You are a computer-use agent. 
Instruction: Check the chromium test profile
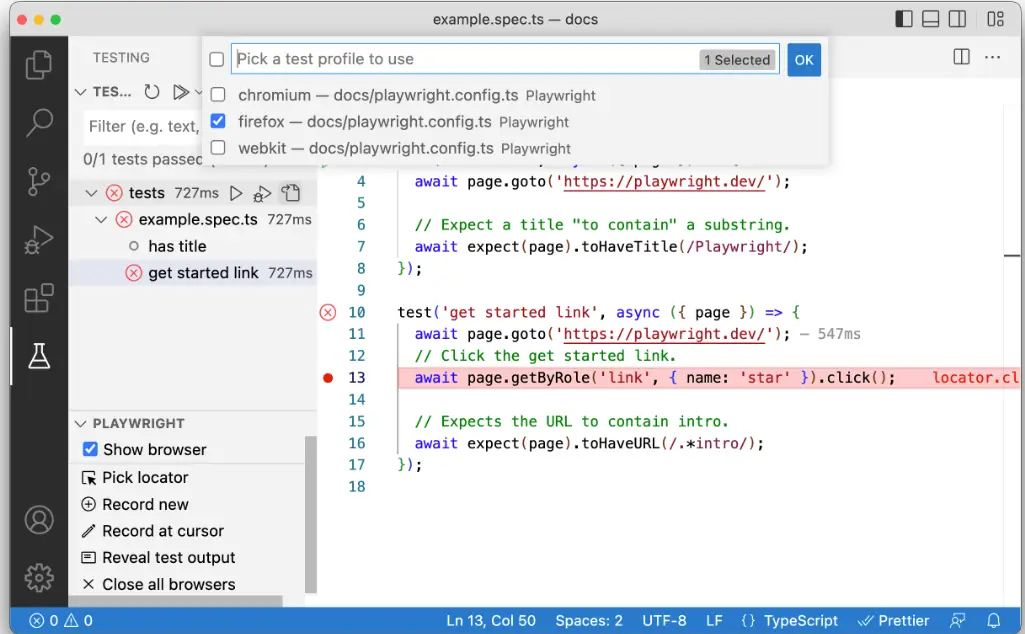point(218,96)
